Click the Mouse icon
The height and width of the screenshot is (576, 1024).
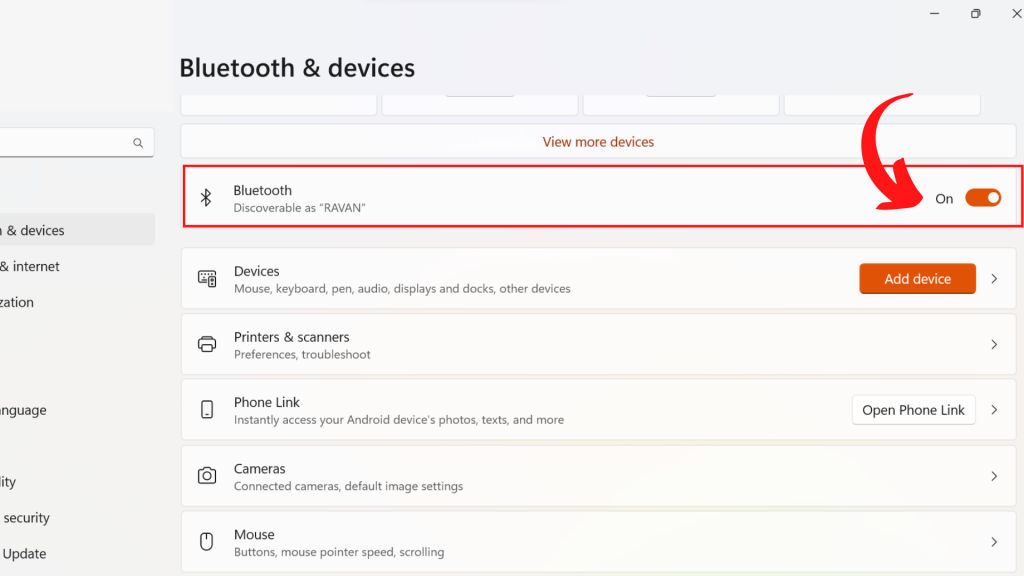point(206,541)
